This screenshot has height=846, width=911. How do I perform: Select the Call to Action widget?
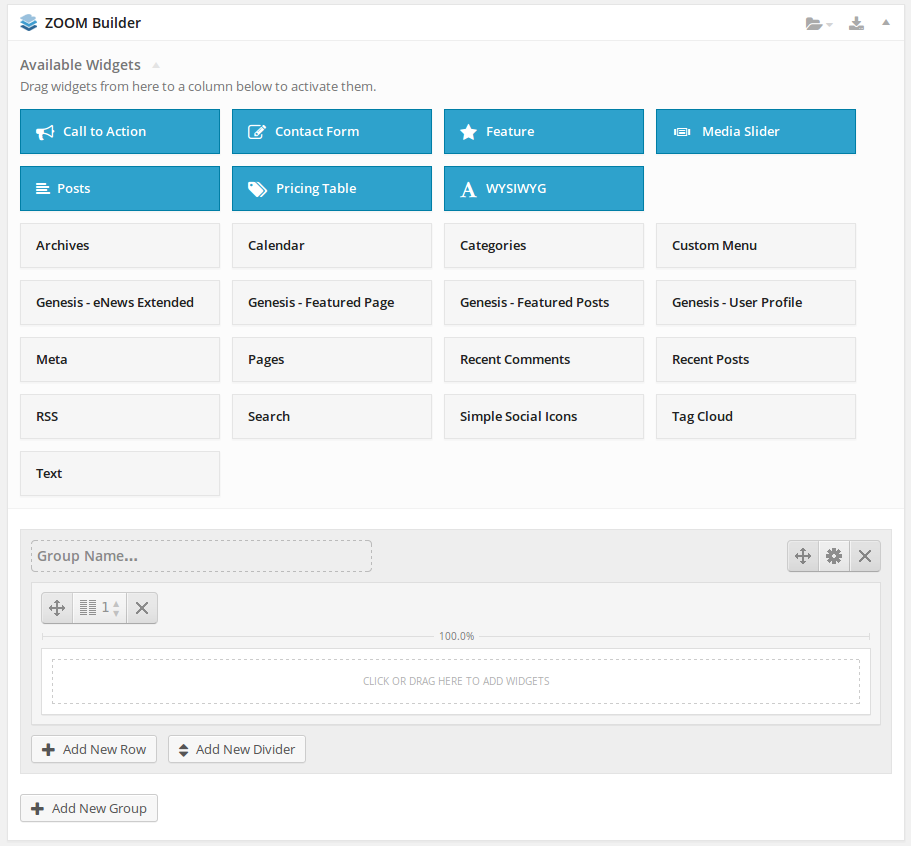click(x=120, y=131)
